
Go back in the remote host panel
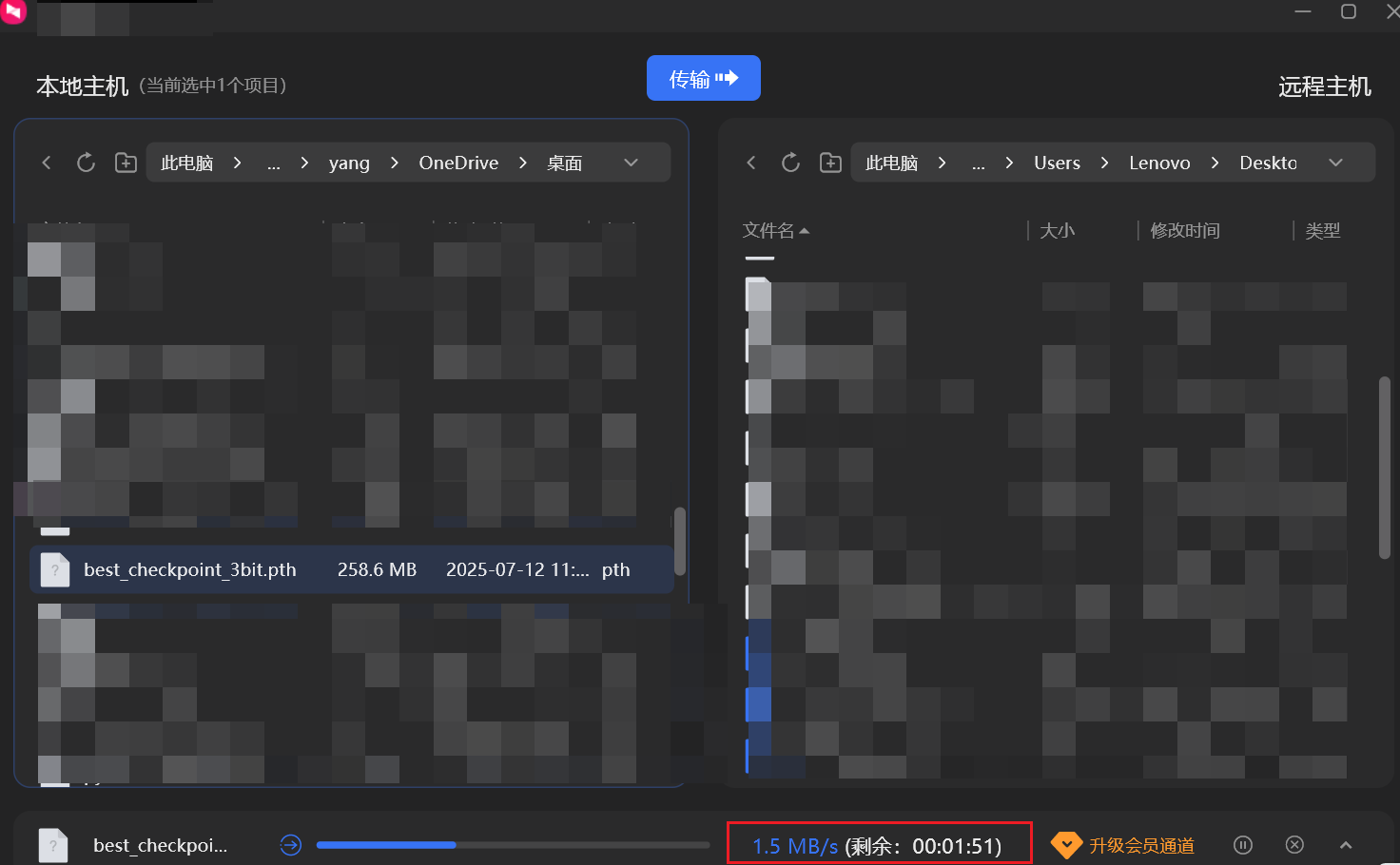tap(751, 163)
